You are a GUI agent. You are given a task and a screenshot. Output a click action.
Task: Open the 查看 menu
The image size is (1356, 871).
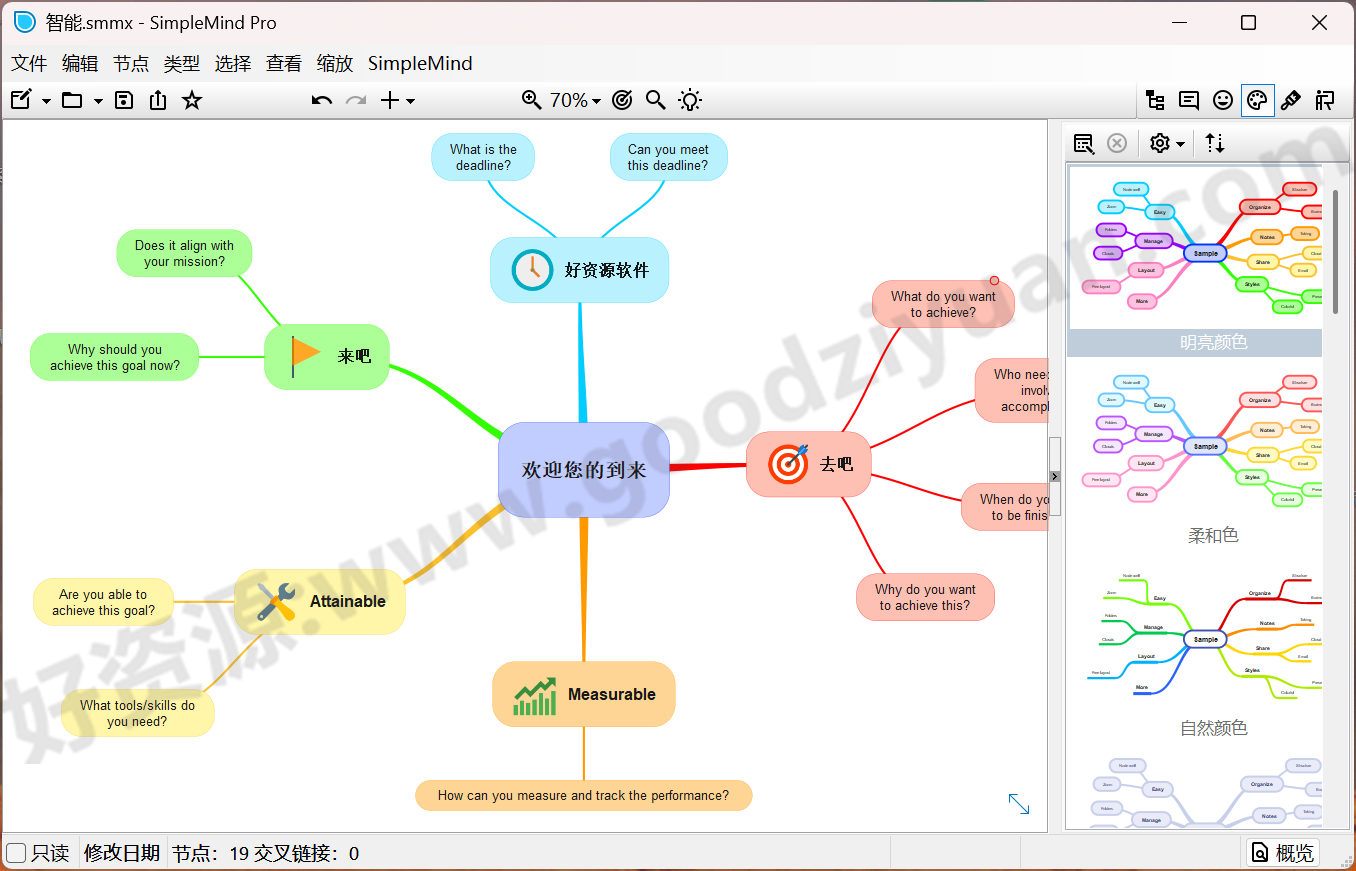283,63
